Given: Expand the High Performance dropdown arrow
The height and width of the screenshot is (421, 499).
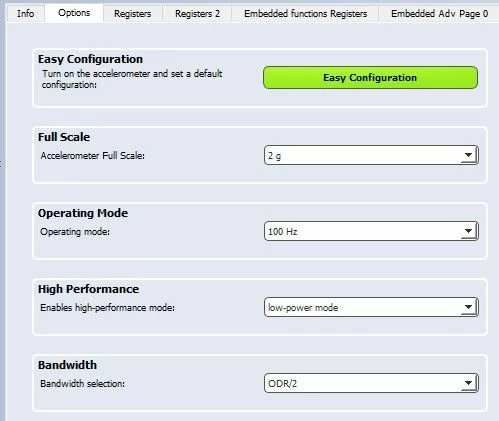Looking at the screenshot, I should [x=468, y=307].
